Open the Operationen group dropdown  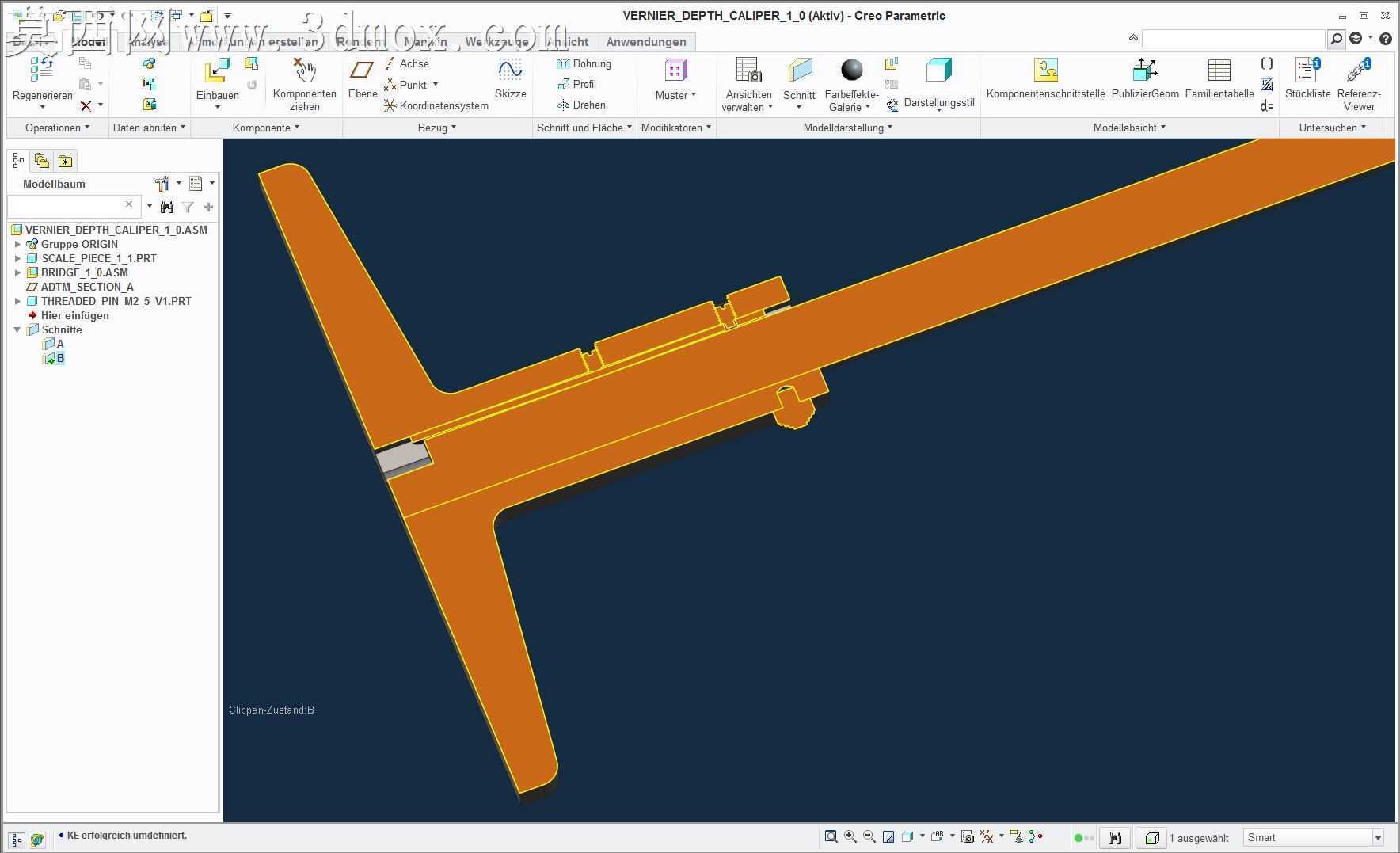tap(57, 128)
